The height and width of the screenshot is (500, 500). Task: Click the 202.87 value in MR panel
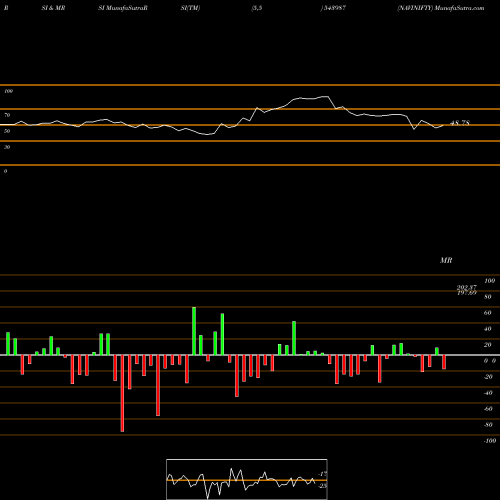click(x=467, y=287)
